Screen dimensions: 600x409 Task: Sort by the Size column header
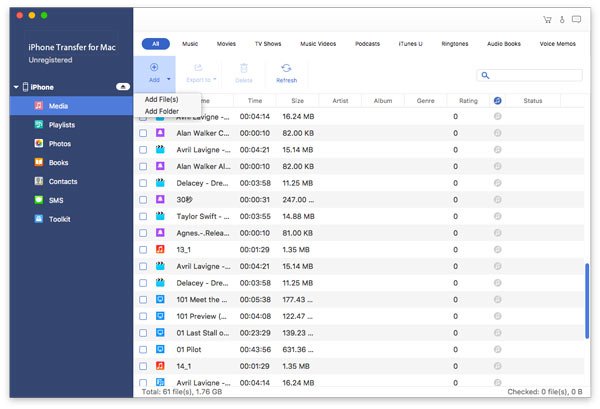[297, 101]
